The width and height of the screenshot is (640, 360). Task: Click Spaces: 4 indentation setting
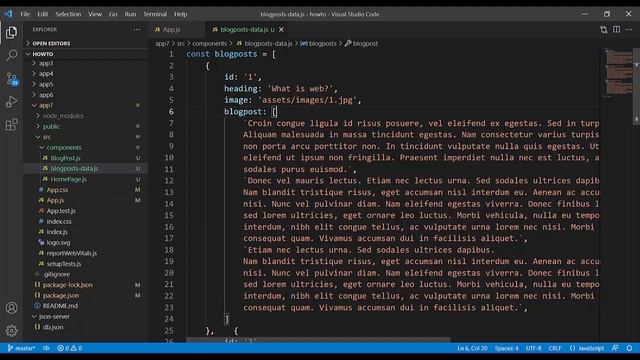point(507,348)
